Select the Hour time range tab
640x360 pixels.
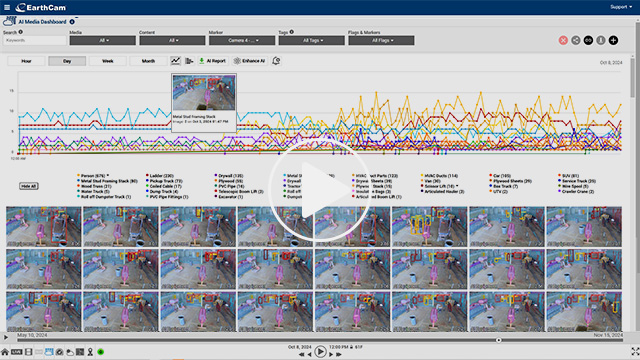pyautogui.click(x=27, y=61)
